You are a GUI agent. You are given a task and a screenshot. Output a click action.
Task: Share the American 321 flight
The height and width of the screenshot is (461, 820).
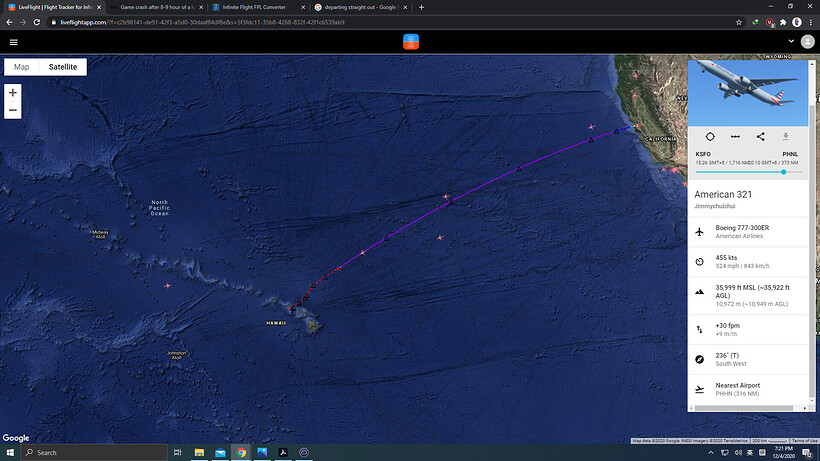[760, 136]
